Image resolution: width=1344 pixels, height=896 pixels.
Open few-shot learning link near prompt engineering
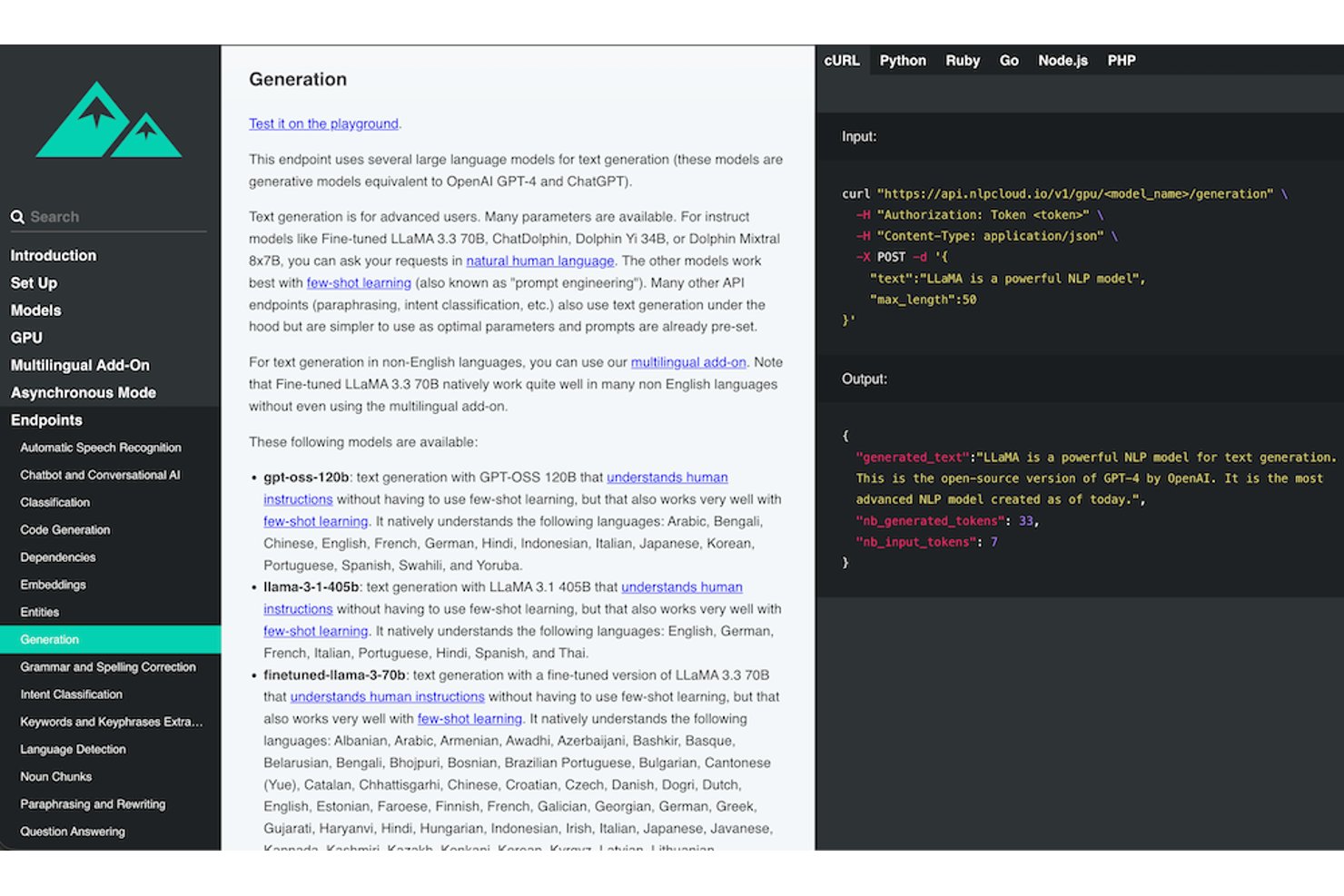coord(359,282)
